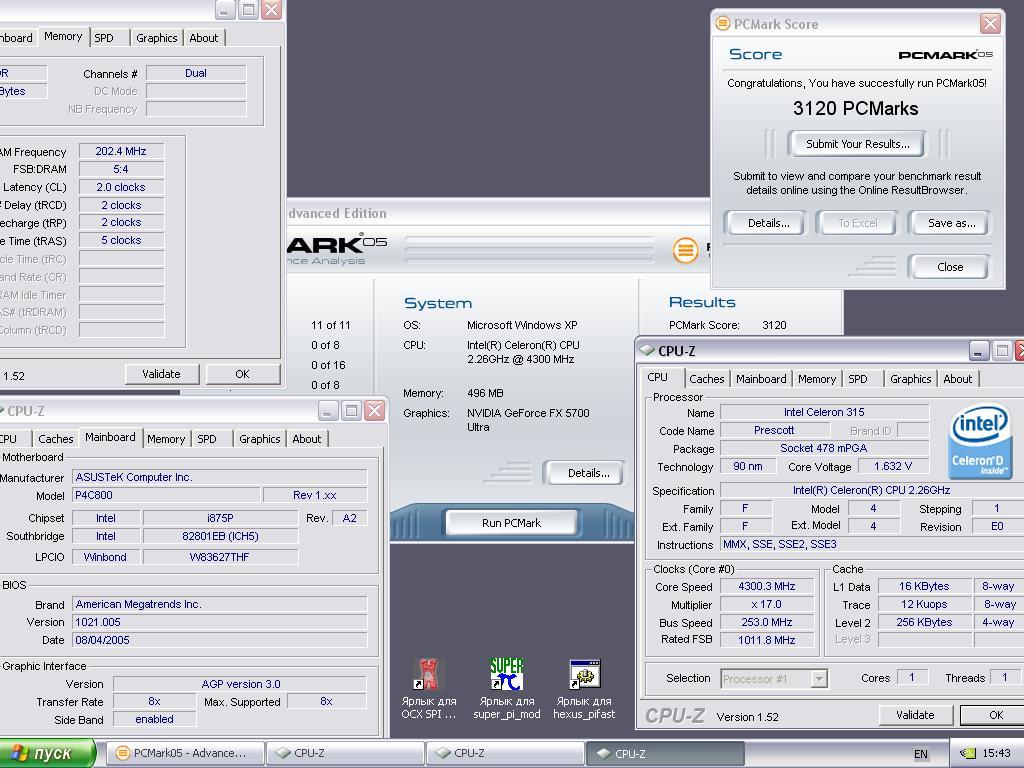Click the To Excel button
Image resolution: width=1024 pixels, height=768 pixels.
857,223
